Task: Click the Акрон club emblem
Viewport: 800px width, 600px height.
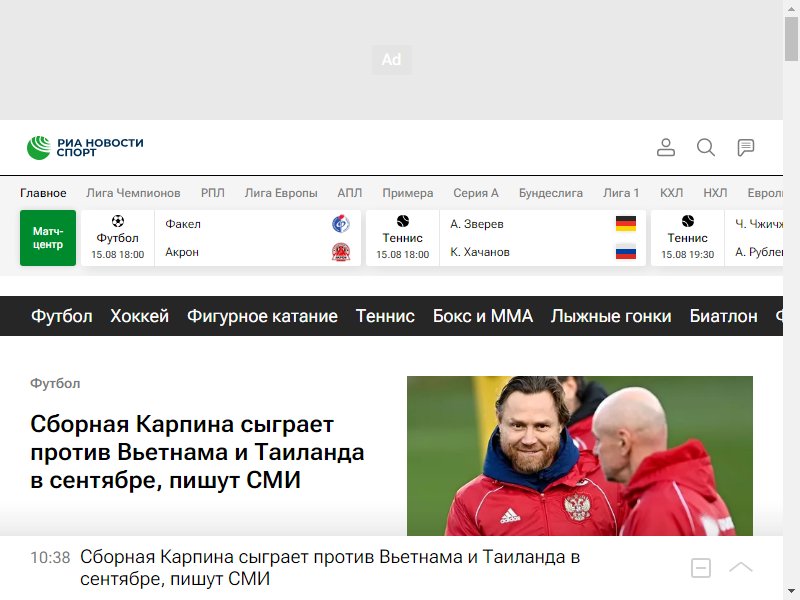Action: [341, 252]
